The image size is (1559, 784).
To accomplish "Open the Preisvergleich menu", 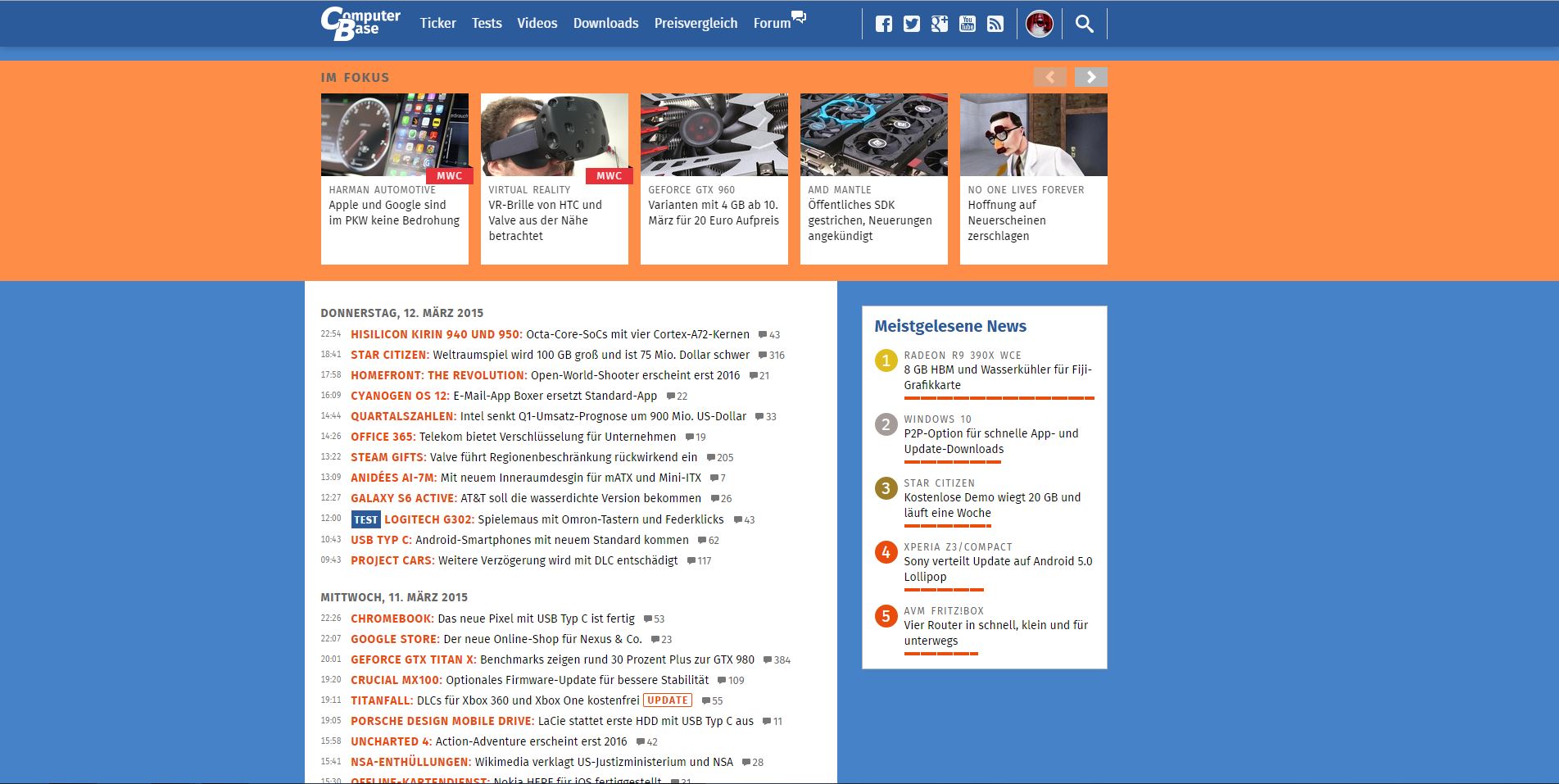I will pyautogui.click(x=696, y=23).
